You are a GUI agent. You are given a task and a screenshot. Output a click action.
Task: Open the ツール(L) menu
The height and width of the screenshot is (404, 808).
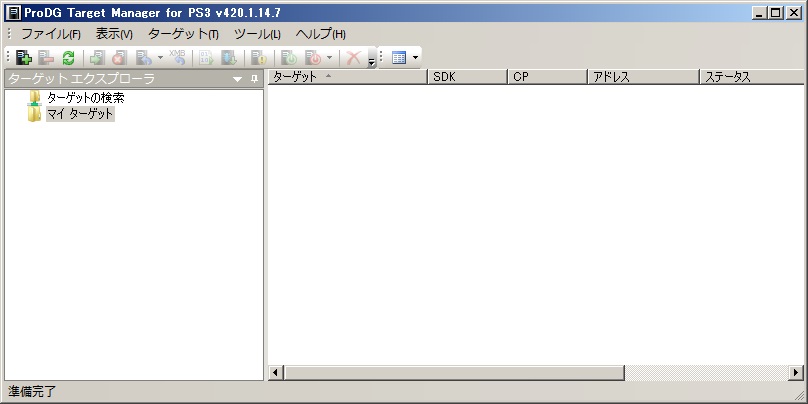pos(257,35)
